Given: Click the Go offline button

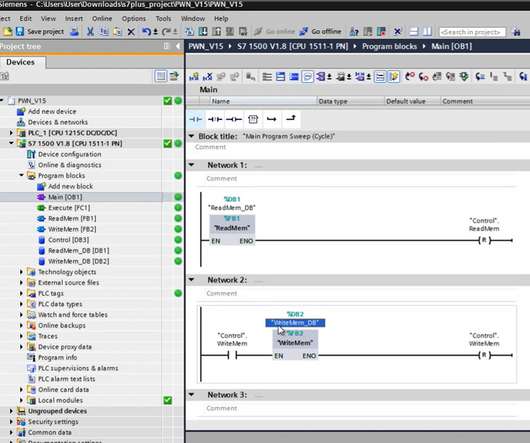Looking at the screenshot, I should pyautogui.click(x=320, y=32).
